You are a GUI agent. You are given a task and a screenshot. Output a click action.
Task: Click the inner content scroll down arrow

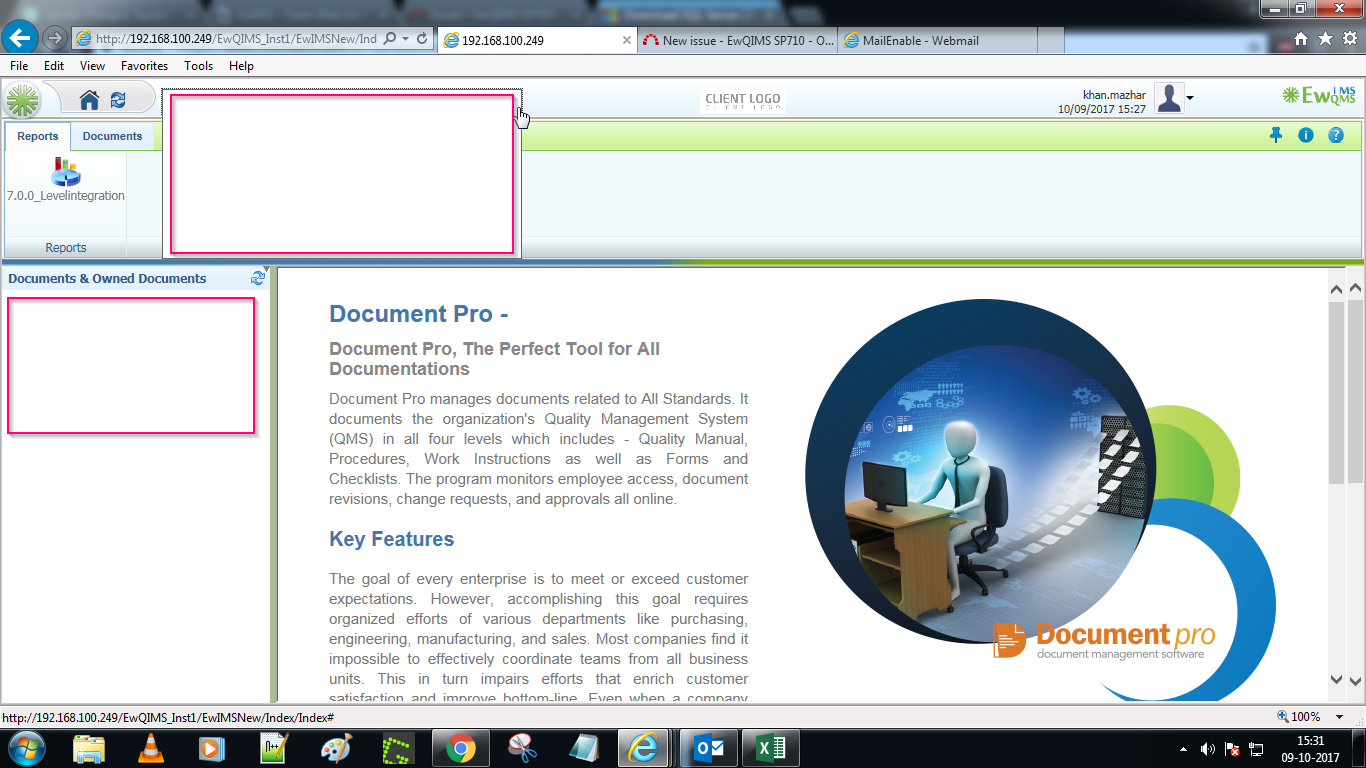click(1337, 679)
